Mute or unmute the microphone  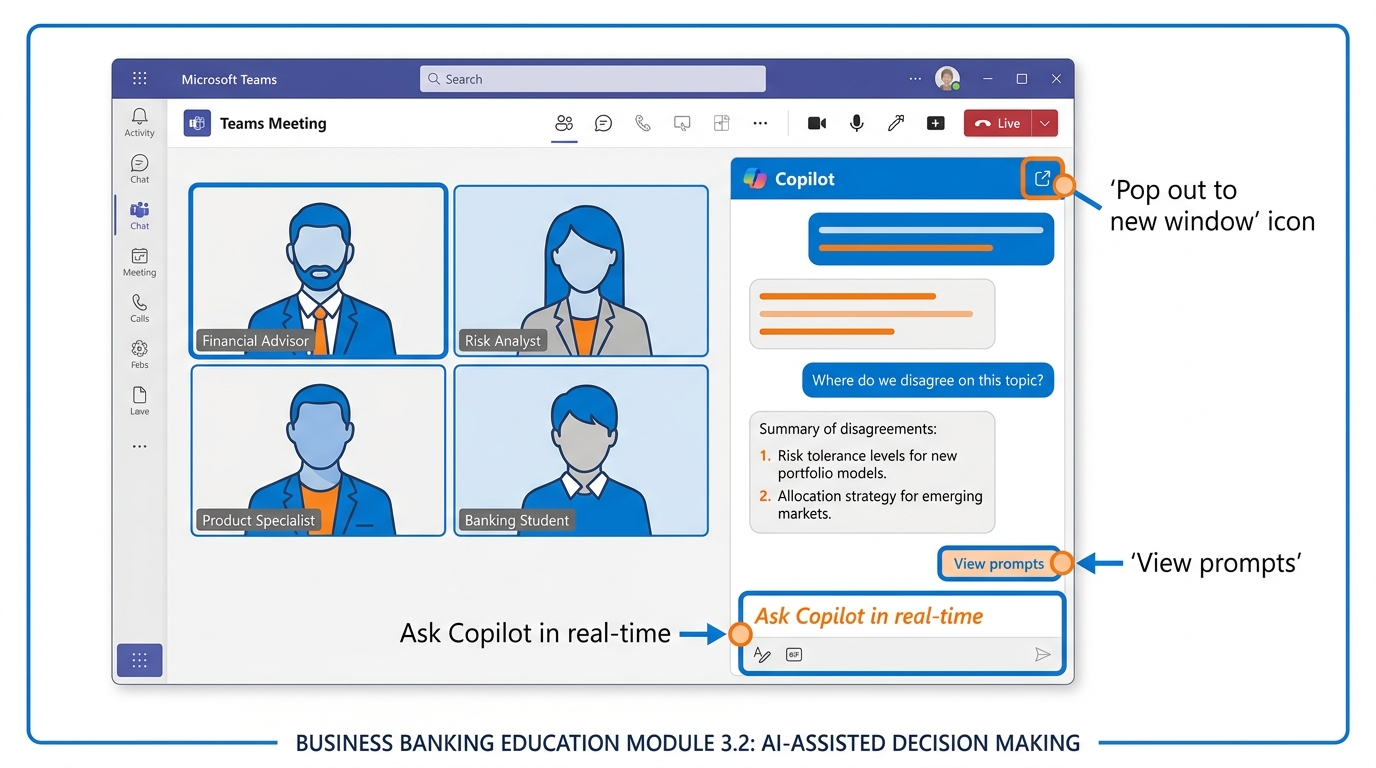(856, 123)
